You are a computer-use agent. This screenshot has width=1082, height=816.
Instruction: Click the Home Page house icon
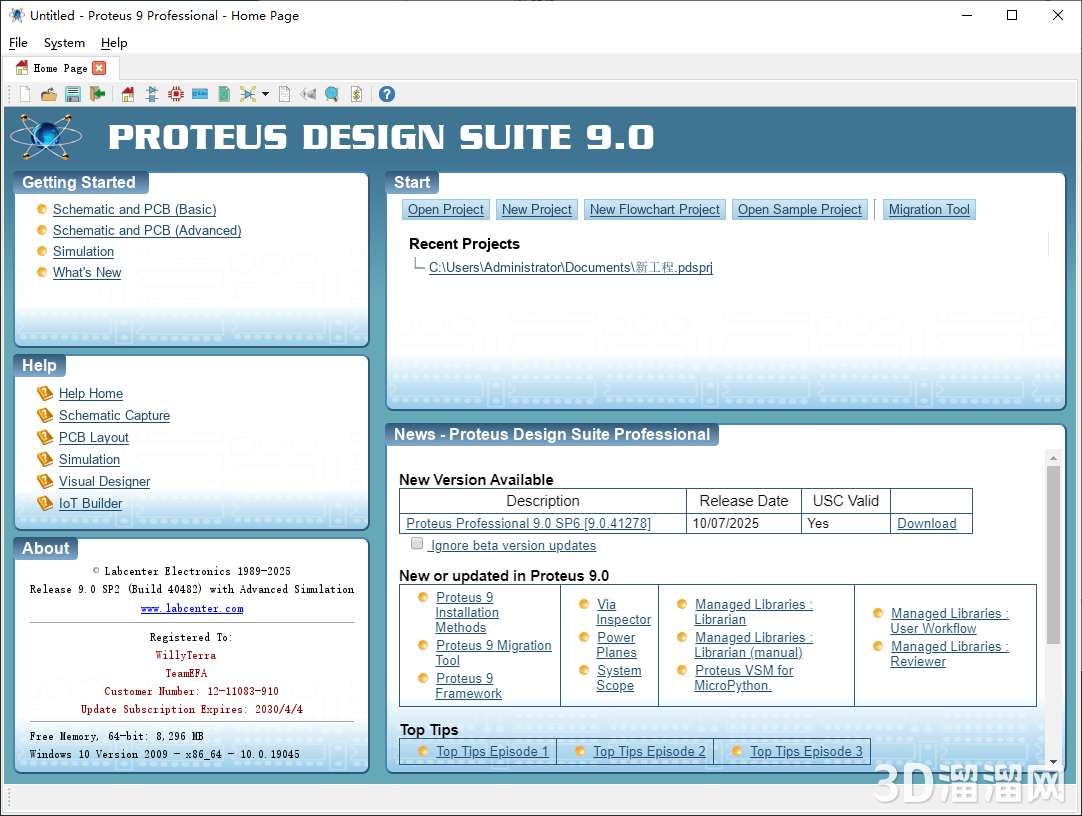tap(127, 94)
